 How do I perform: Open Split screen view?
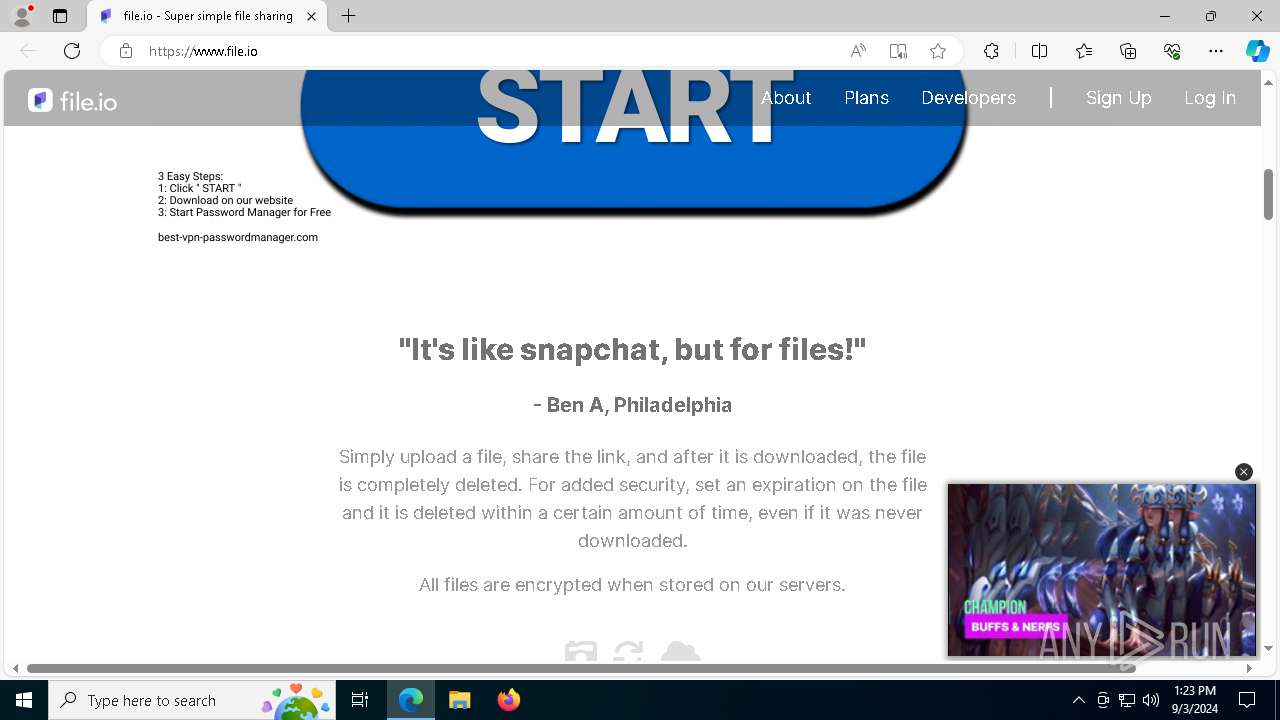(x=1039, y=51)
